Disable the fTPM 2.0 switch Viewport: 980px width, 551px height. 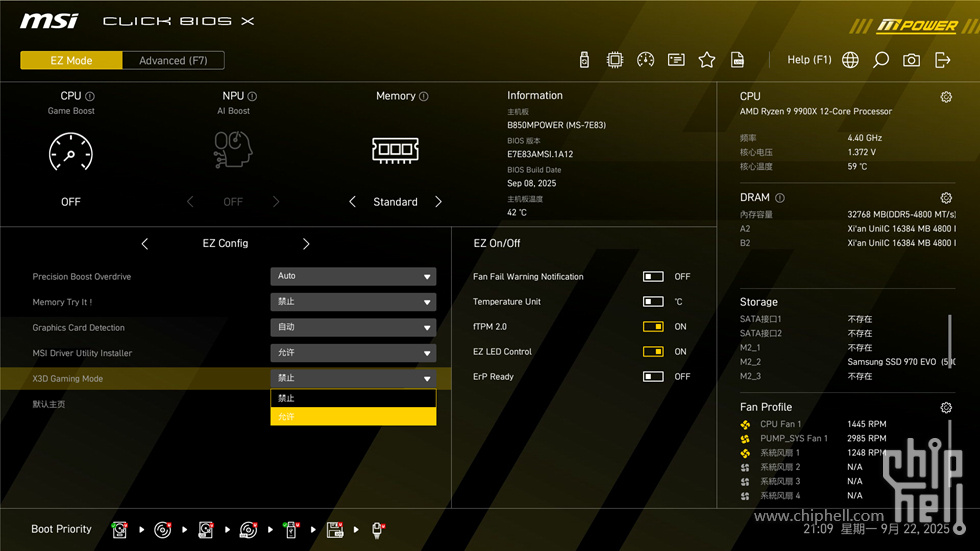tap(653, 327)
